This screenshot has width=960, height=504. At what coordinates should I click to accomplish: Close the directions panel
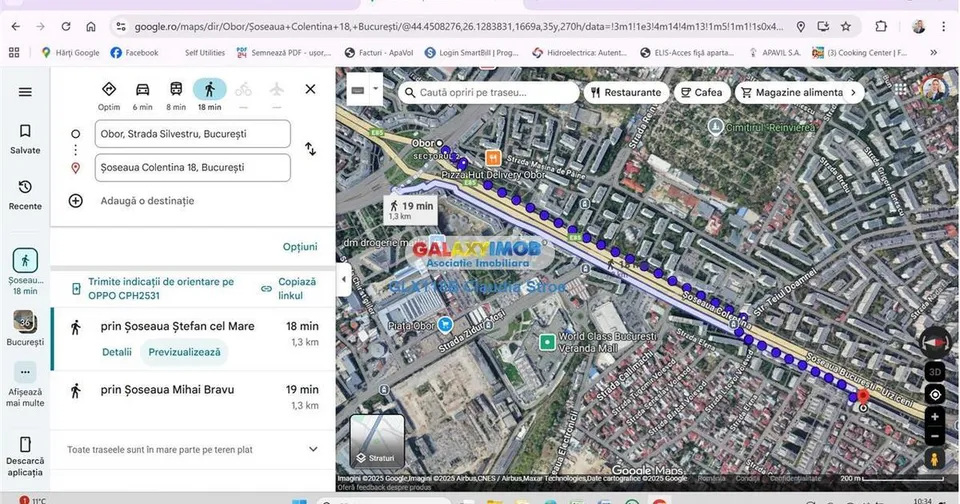point(310,89)
